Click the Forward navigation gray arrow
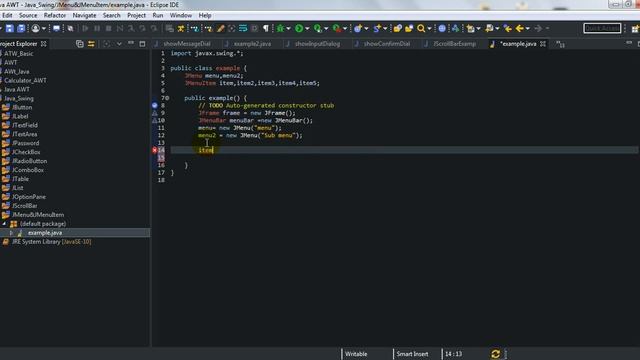The width and height of the screenshot is (640, 360). point(538,28)
